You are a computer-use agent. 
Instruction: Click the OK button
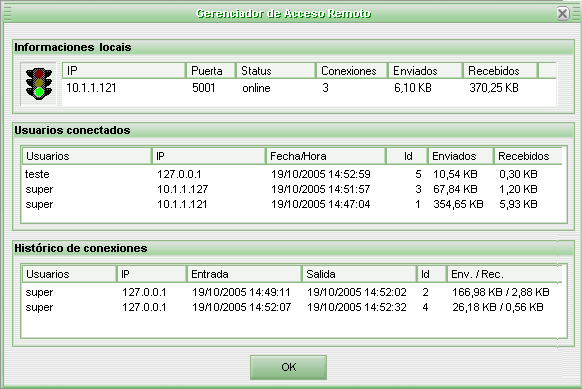(x=288, y=367)
